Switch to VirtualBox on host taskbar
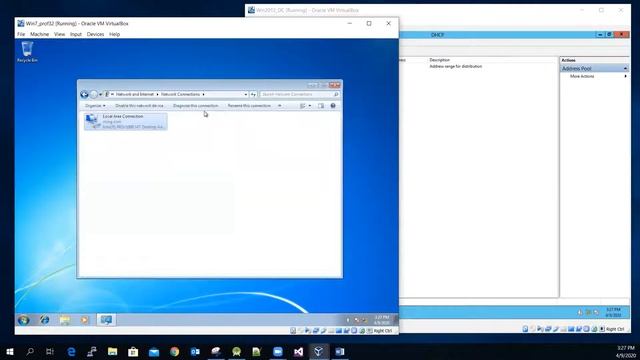 (x=319, y=351)
